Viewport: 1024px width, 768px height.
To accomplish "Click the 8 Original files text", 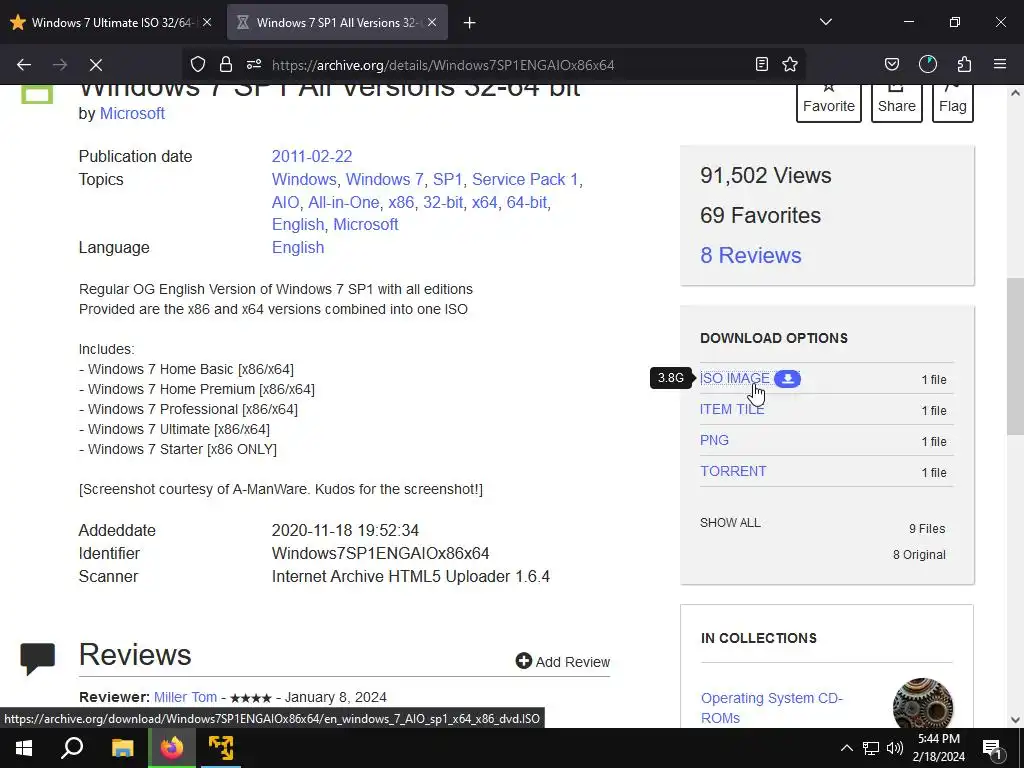I will (x=919, y=555).
